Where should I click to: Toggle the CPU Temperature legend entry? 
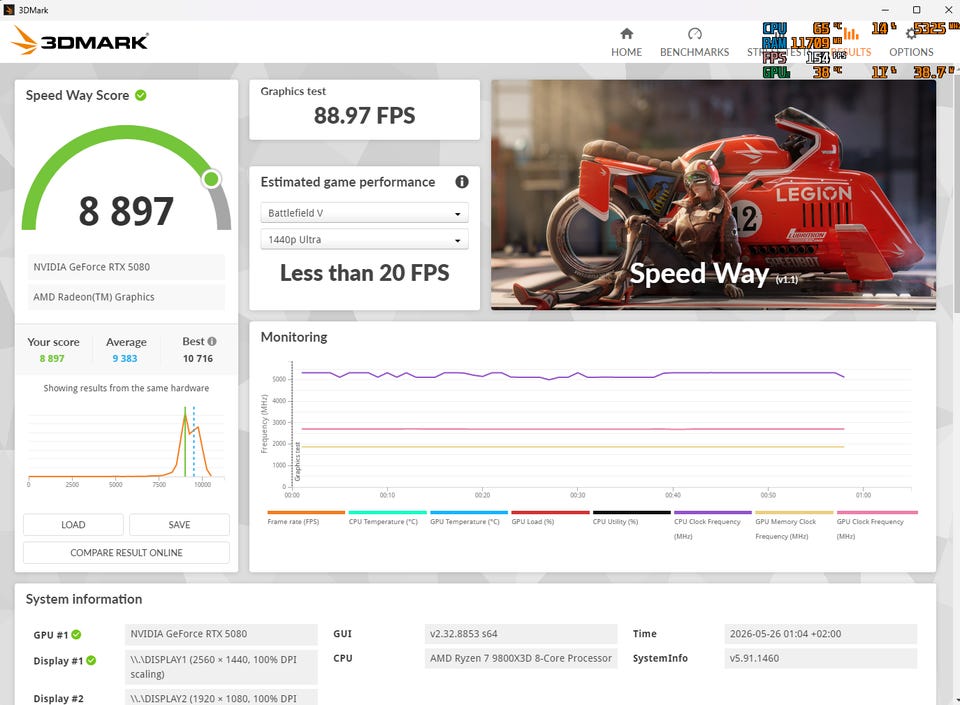pyautogui.click(x=387, y=517)
